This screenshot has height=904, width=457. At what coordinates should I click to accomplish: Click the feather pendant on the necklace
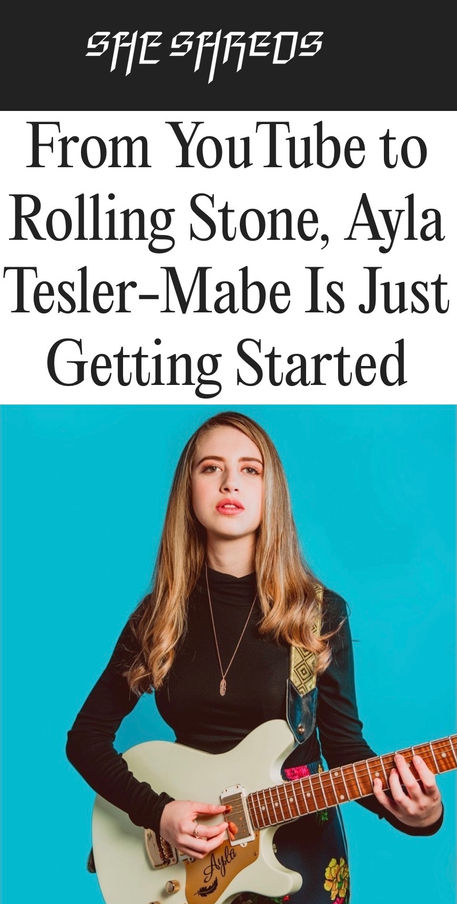click(223, 688)
